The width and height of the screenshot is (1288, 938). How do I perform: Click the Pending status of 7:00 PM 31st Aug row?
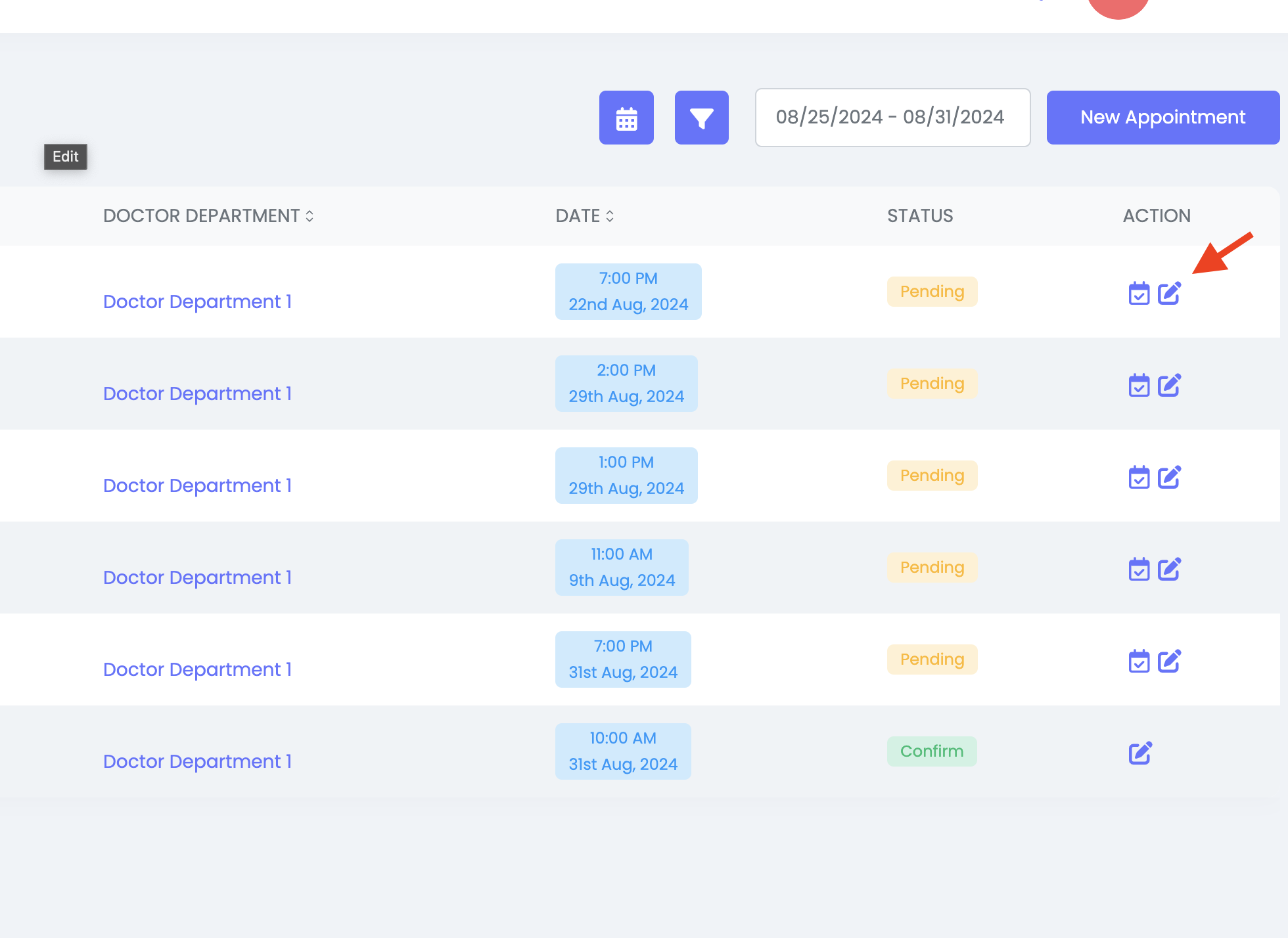(x=932, y=659)
